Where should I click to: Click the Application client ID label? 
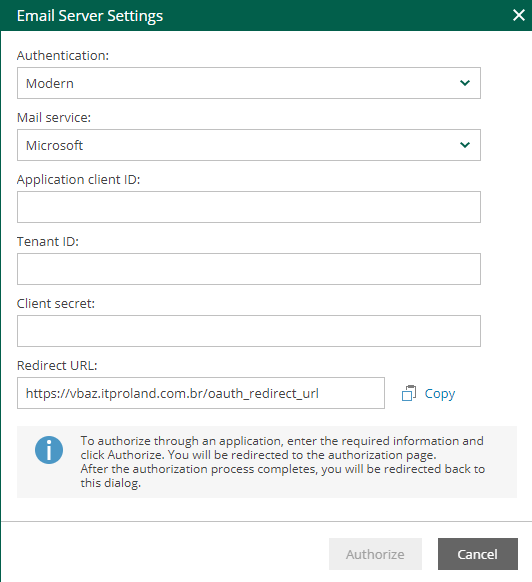pos(78,179)
